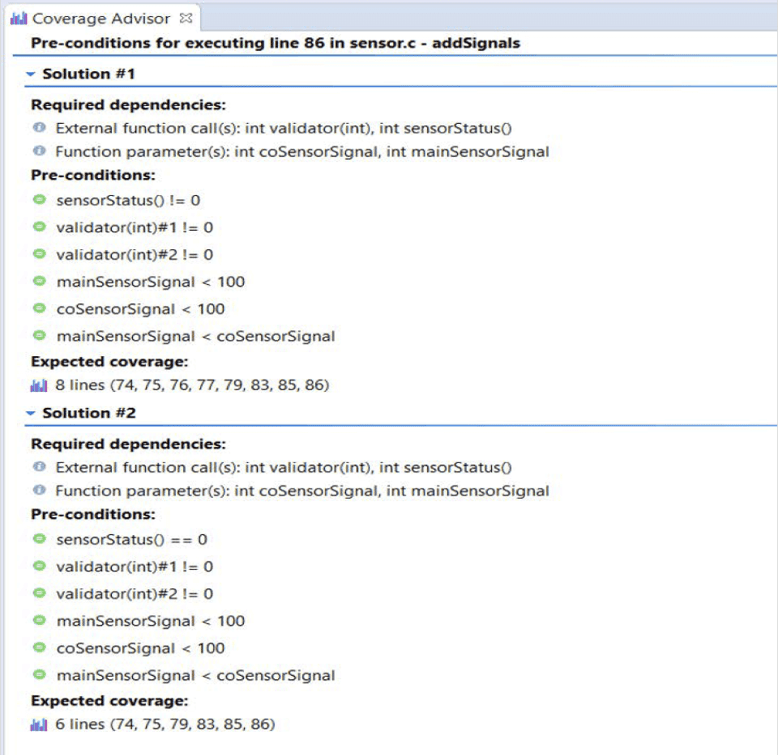Select Solution #2 'mainSensorSignal < coSensorSignal' row

195,676
